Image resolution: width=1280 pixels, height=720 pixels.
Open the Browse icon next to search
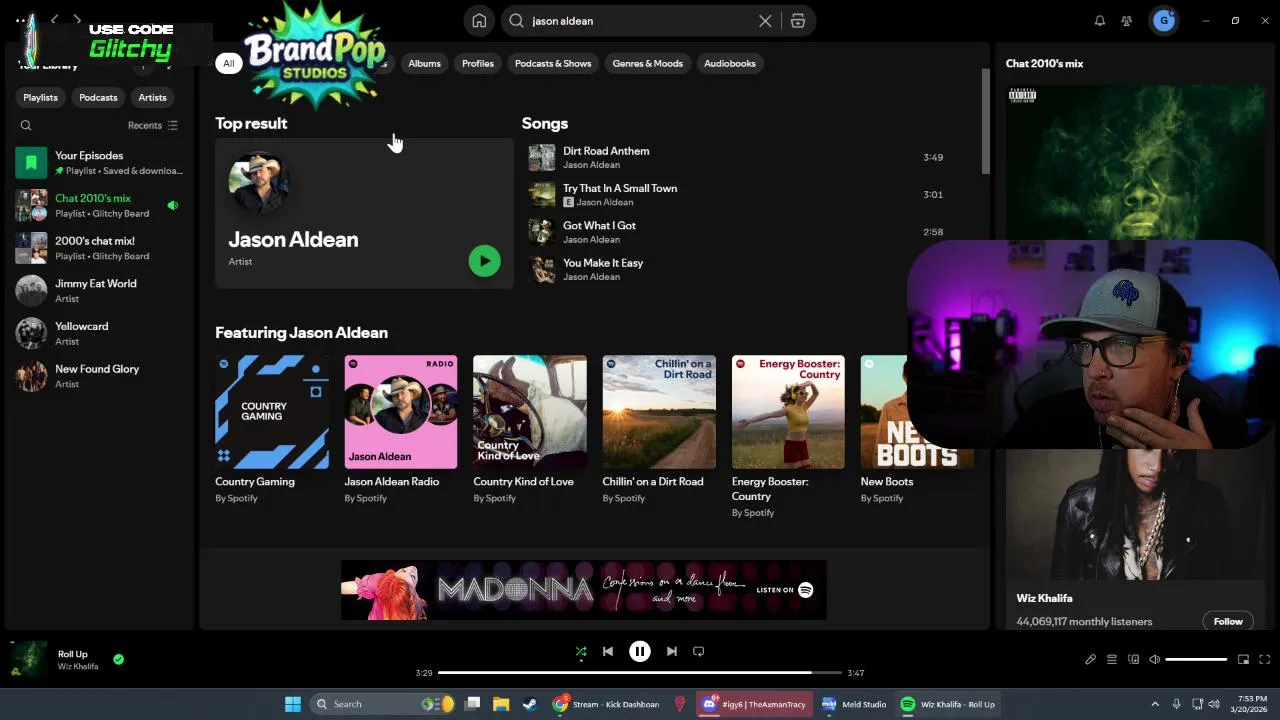point(797,21)
